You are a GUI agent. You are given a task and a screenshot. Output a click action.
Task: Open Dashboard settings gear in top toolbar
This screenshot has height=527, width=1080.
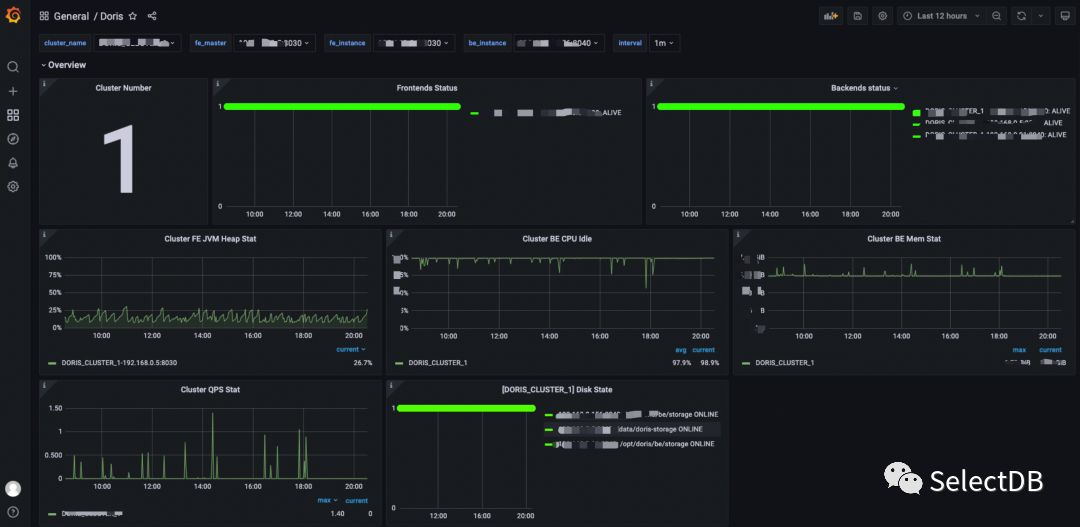click(882, 16)
